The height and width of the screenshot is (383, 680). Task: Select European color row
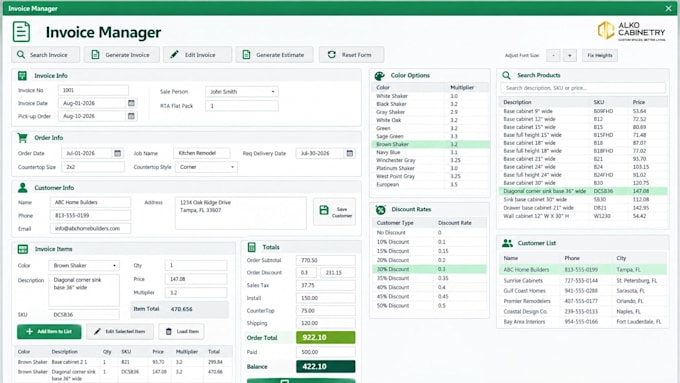pyautogui.click(x=431, y=184)
